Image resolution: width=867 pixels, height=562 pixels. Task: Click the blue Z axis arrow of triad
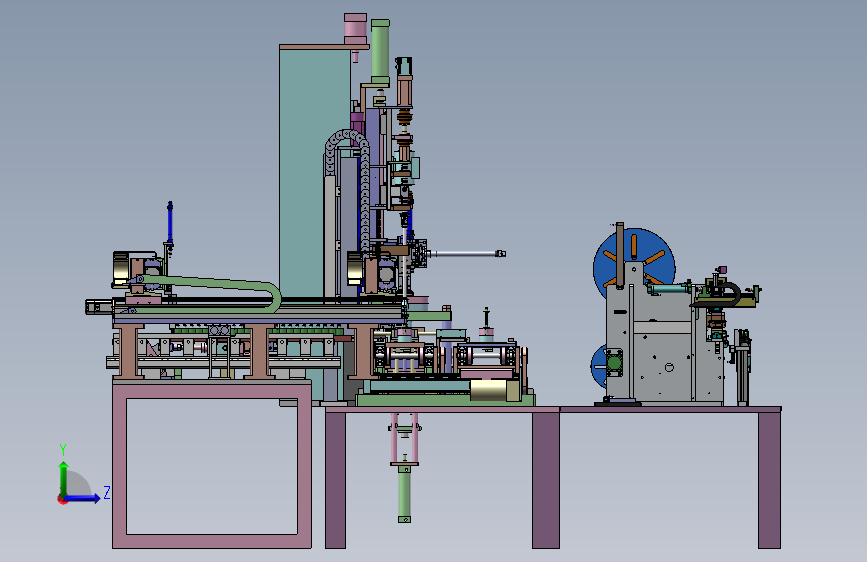83,498
